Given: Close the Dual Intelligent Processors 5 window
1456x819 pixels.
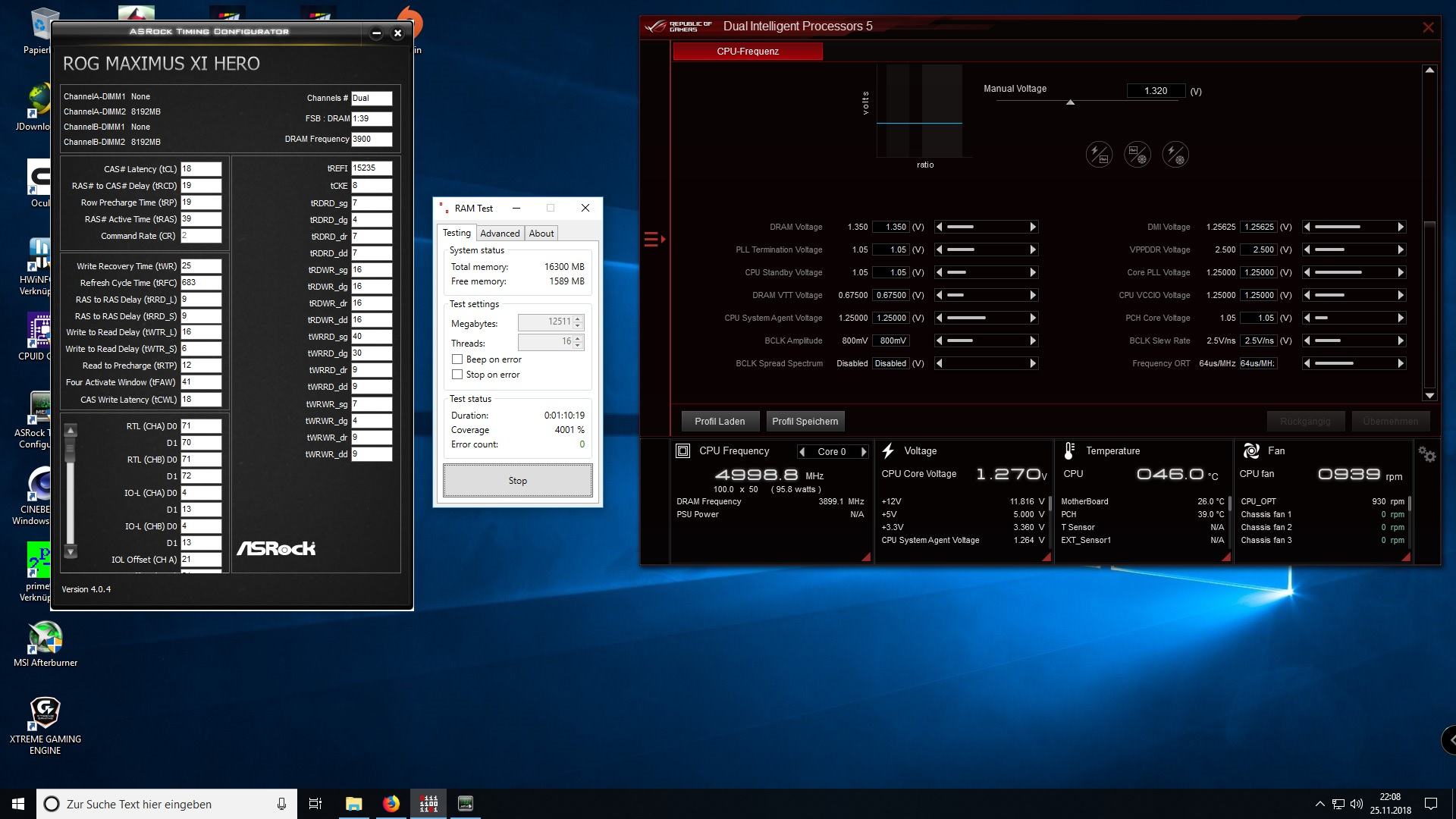Looking at the screenshot, I should click(1428, 27).
